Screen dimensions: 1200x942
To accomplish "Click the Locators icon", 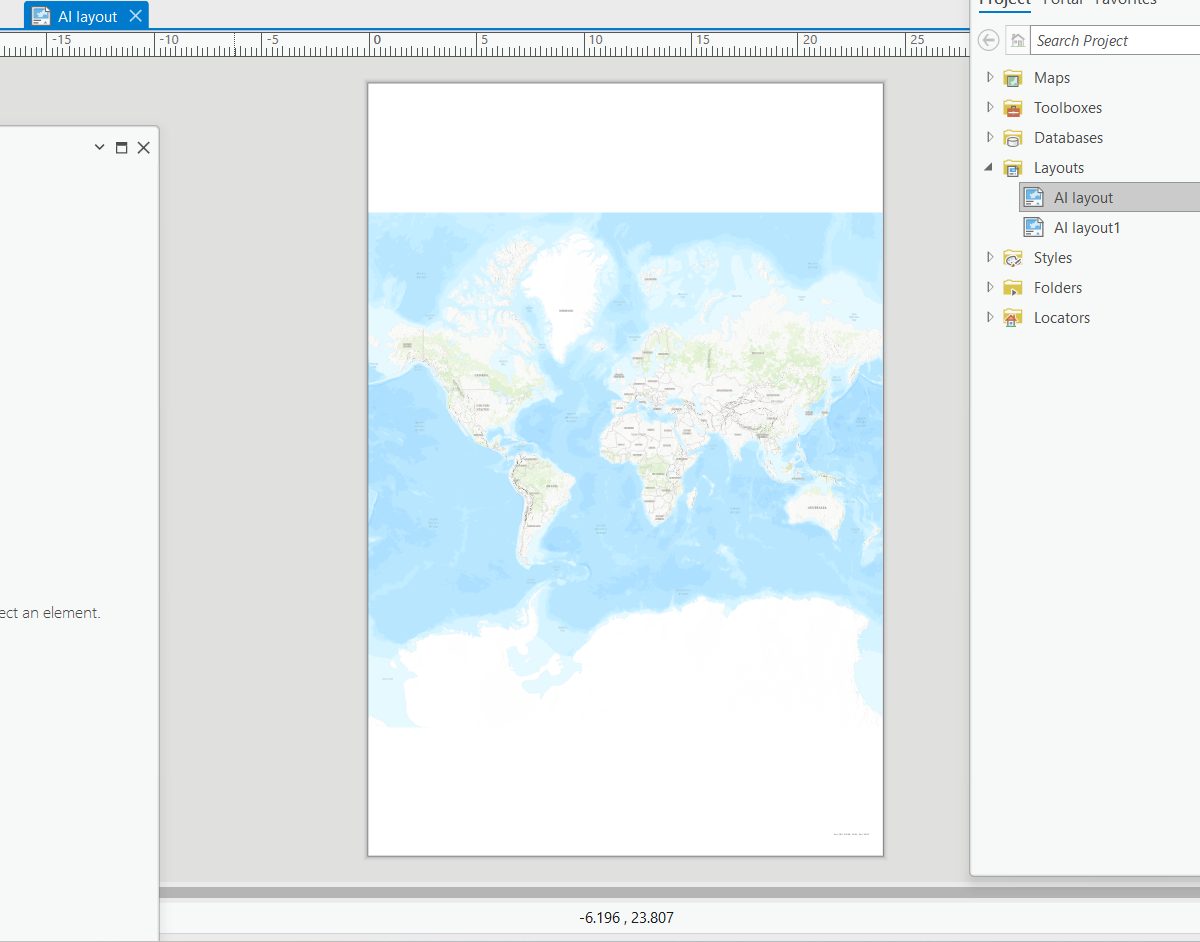I will [x=1015, y=317].
